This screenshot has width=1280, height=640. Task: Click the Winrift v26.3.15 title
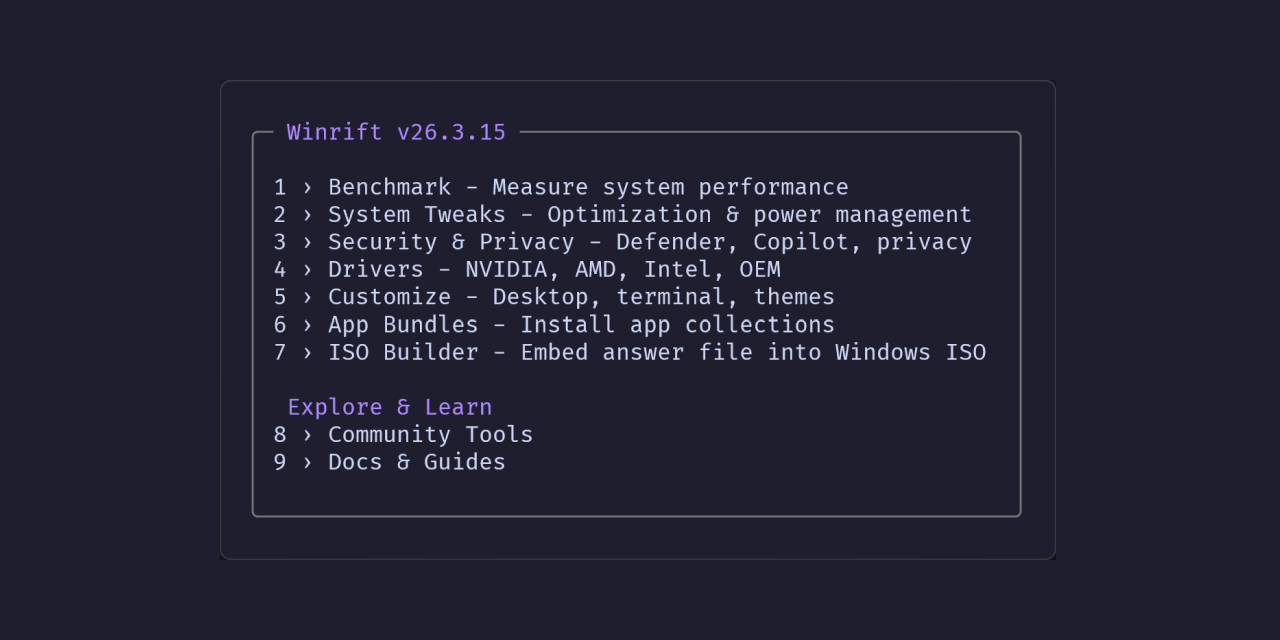(x=396, y=132)
